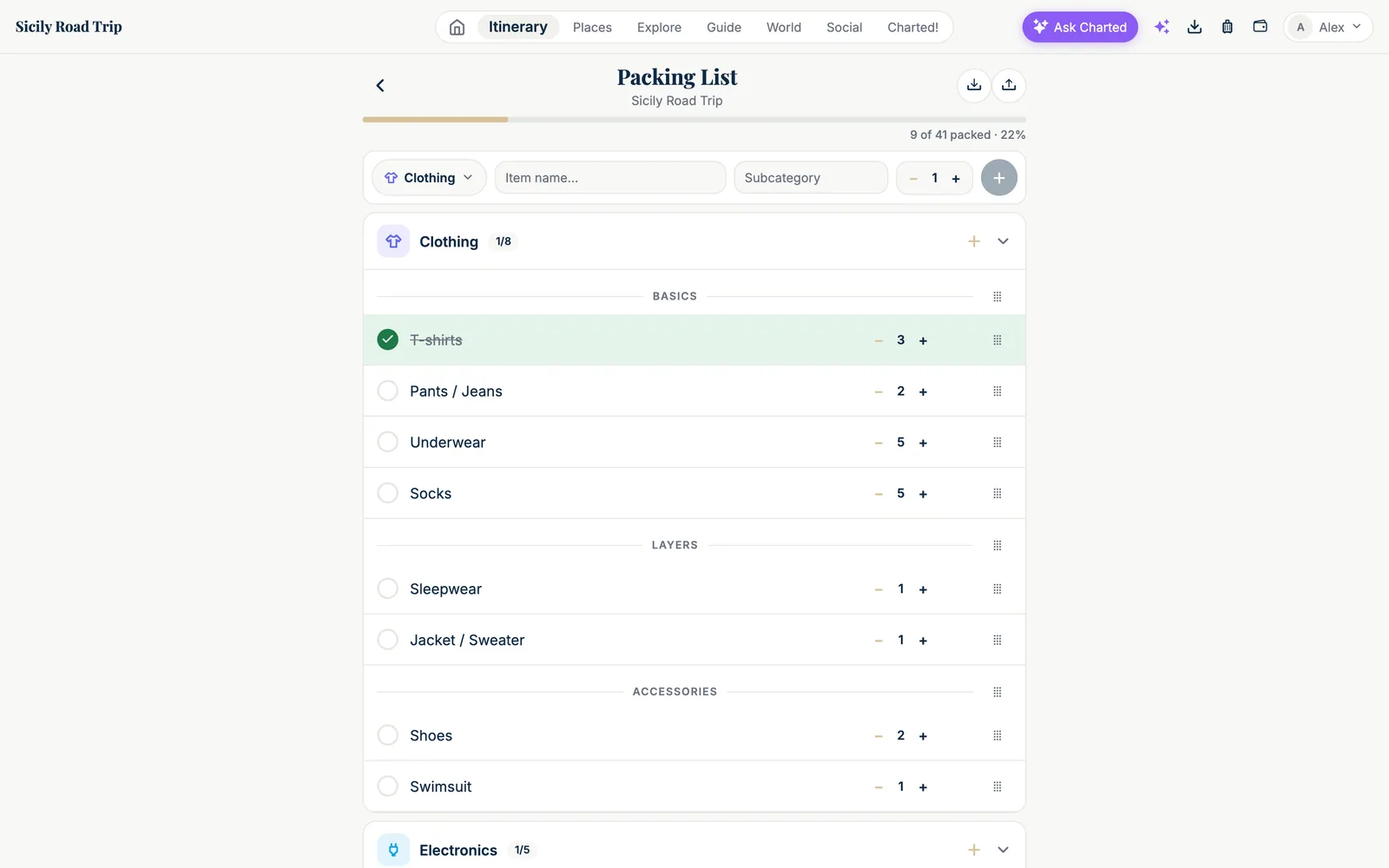The height and width of the screenshot is (868, 1389).
Task: Focus the Item name input field
Action: pyautogui.click(x=610, y=178)
